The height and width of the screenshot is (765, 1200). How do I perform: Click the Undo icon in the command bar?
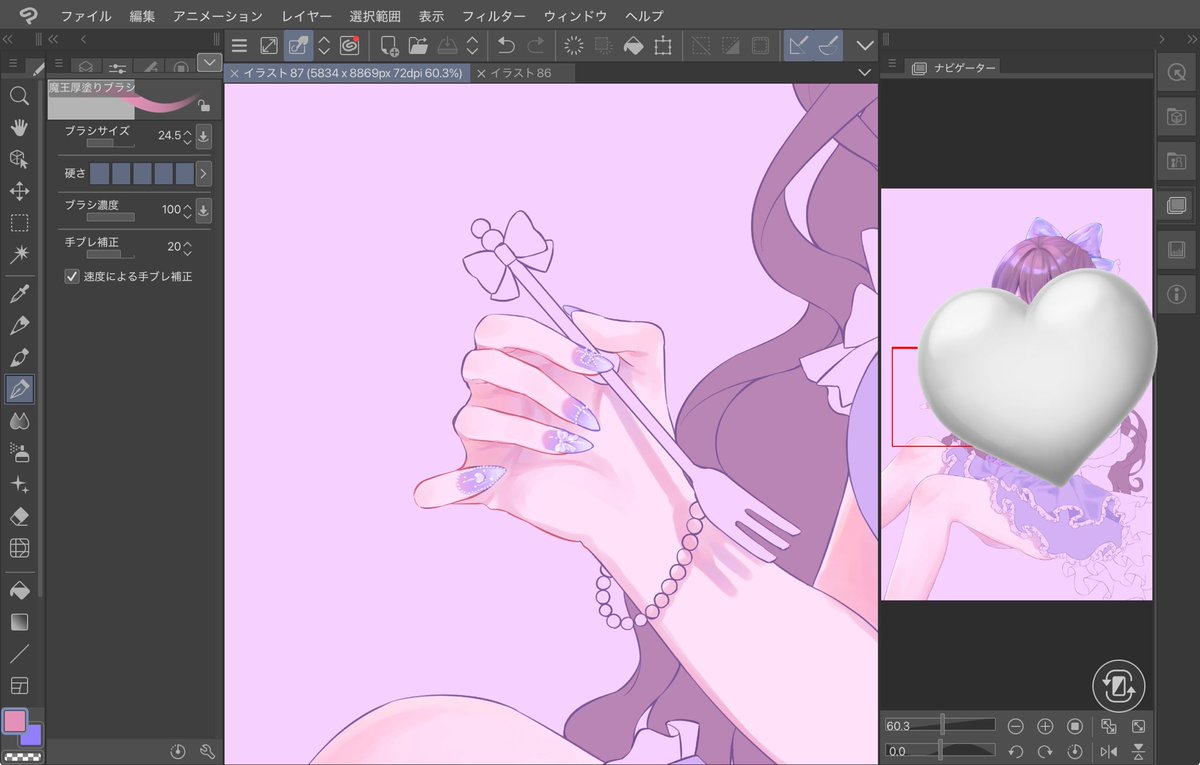coord(505,45)
